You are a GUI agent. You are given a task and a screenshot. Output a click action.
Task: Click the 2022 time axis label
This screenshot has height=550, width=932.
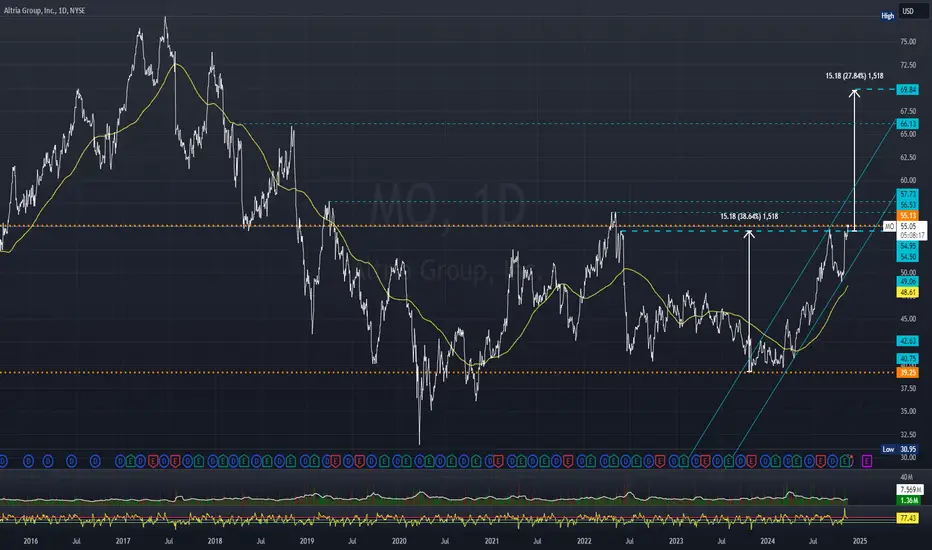(584, 541)
